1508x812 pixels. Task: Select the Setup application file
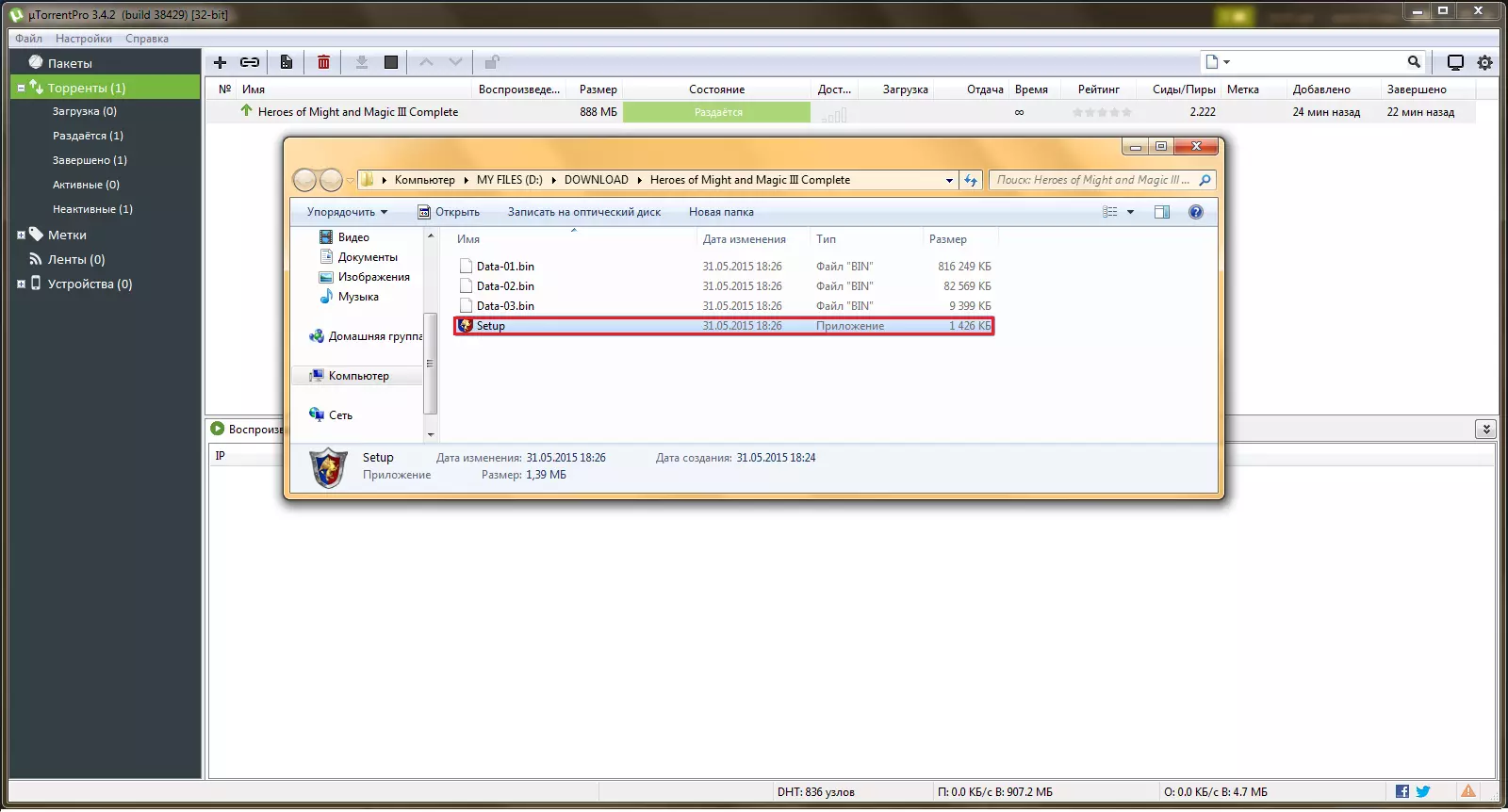(x=723, y=326)
